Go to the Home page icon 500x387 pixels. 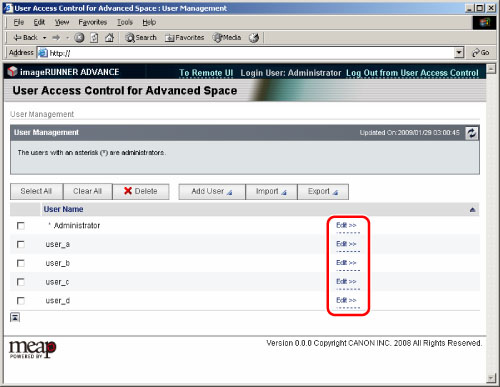pyautogui.click(x=109, y=38)
